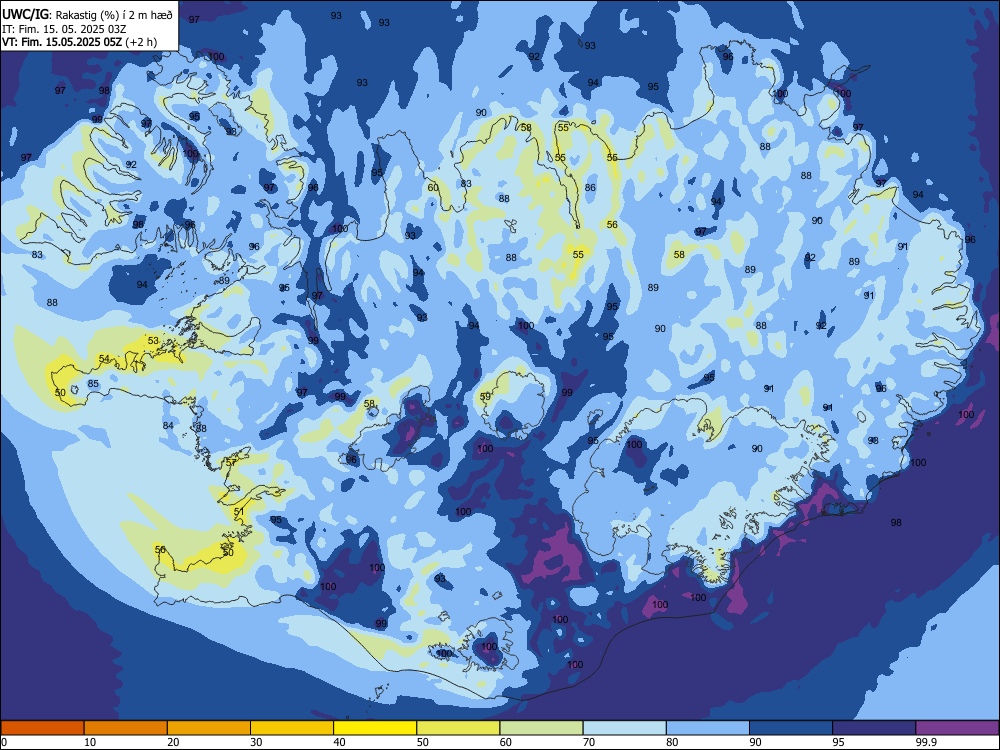
Task: Click the purple 99.9+ legend swatch
Action: point(957,728)
